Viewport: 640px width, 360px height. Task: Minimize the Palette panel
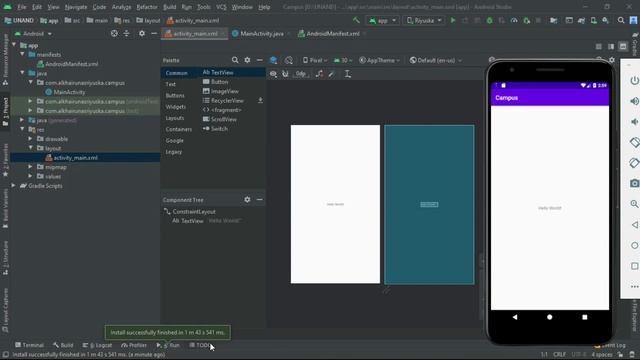pyautogui.click(x=260, y=60)
